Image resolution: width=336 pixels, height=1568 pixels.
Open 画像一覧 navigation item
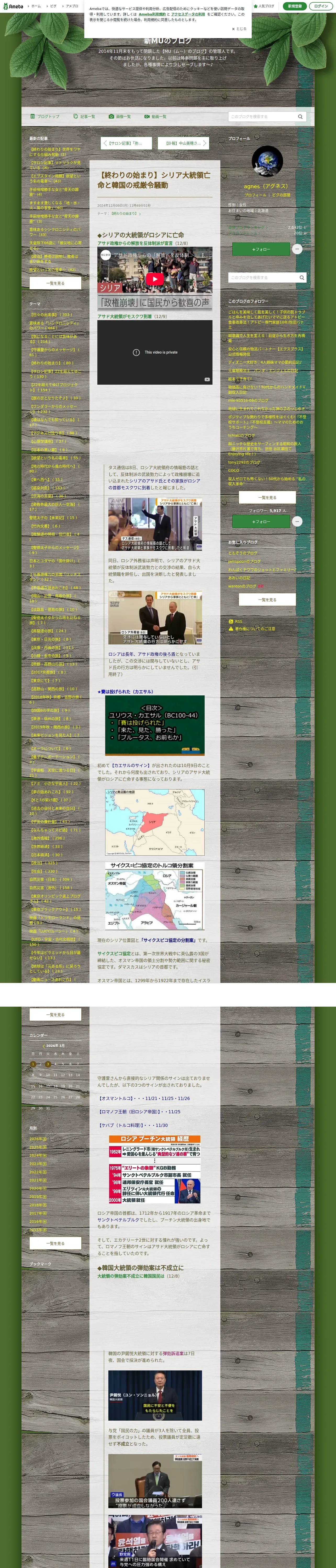pyautogui.click(x=120, y=116)
